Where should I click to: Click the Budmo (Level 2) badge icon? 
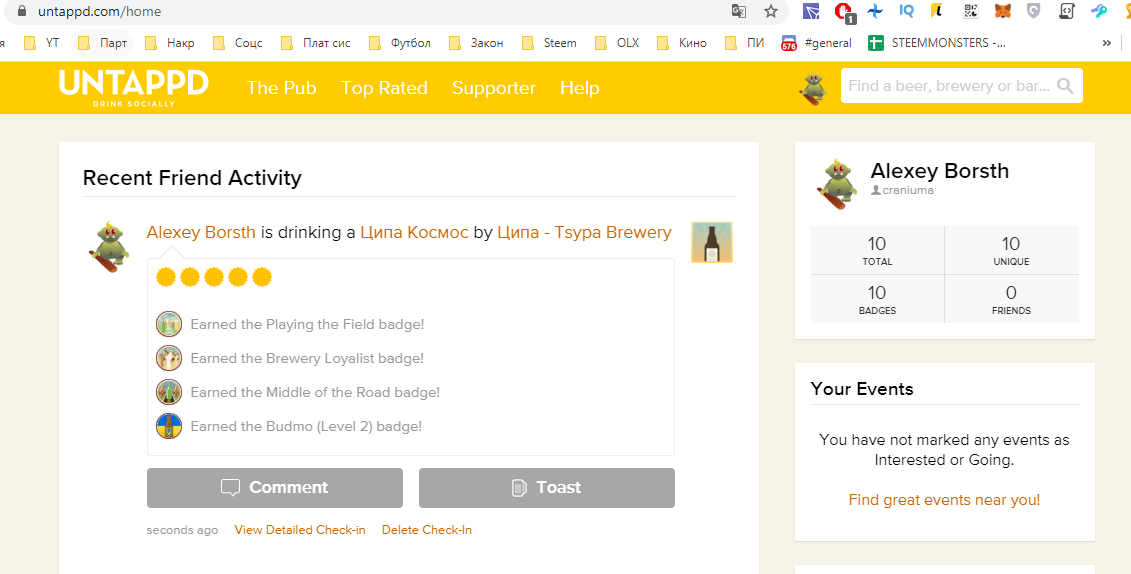[x=168, y=426]
